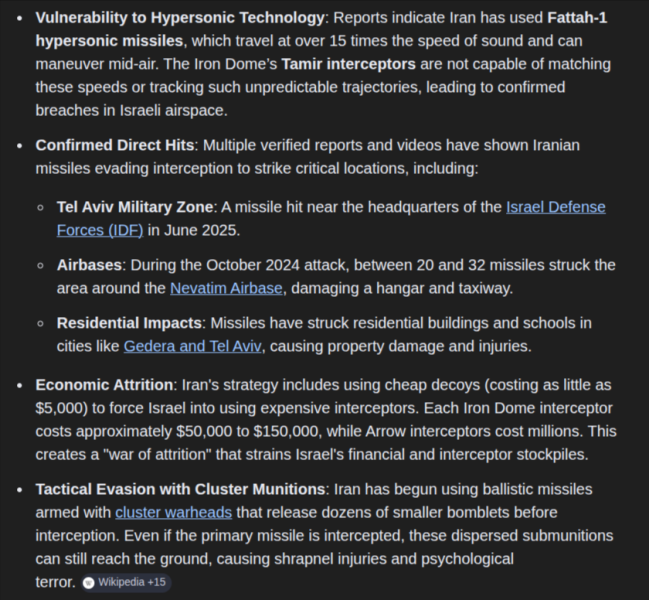Click the Vulnerability to Hypersonic Technology heading
This screenshot has width=649, height=600.
[x=180, y=18]
